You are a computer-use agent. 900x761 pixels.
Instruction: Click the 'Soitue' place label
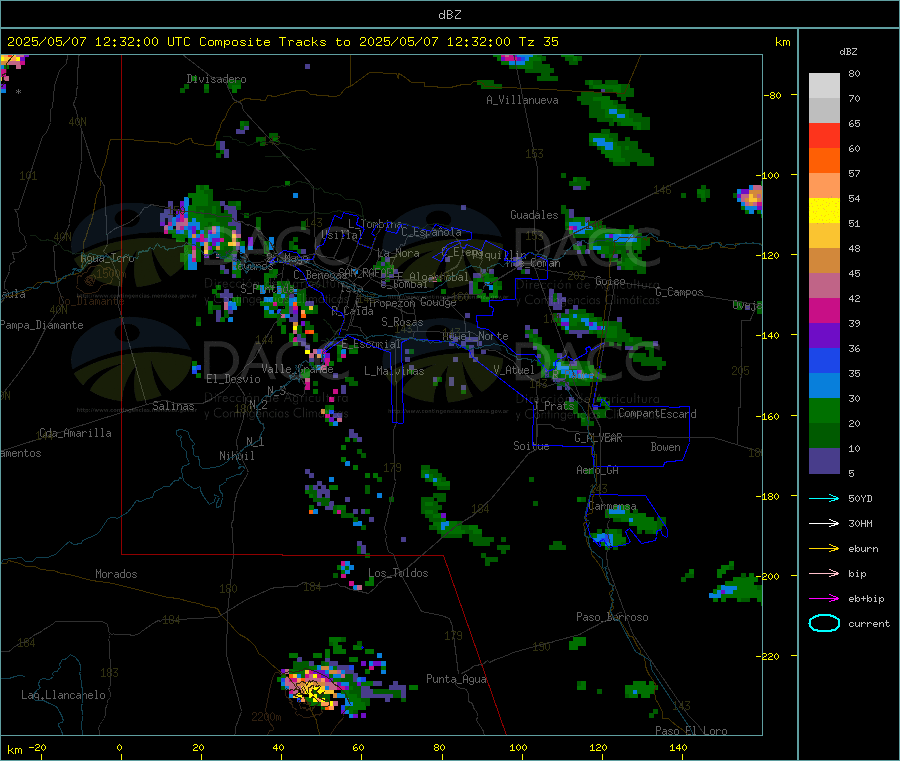coord(531,446)
